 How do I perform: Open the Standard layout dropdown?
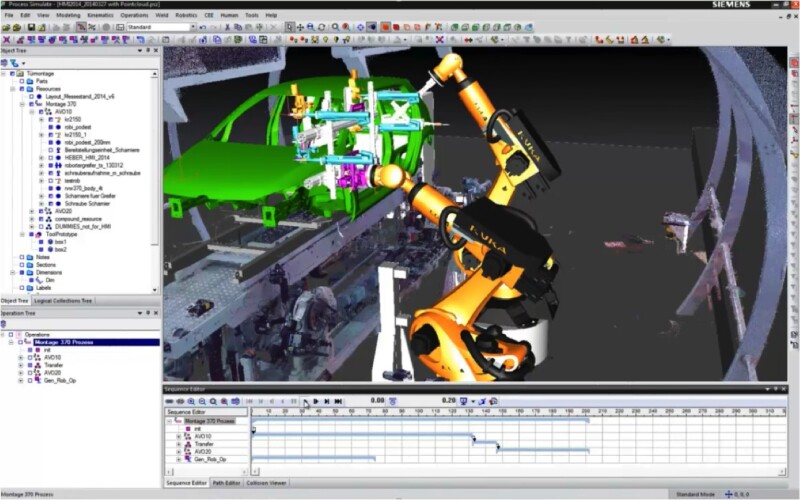[x=193, y=27]
